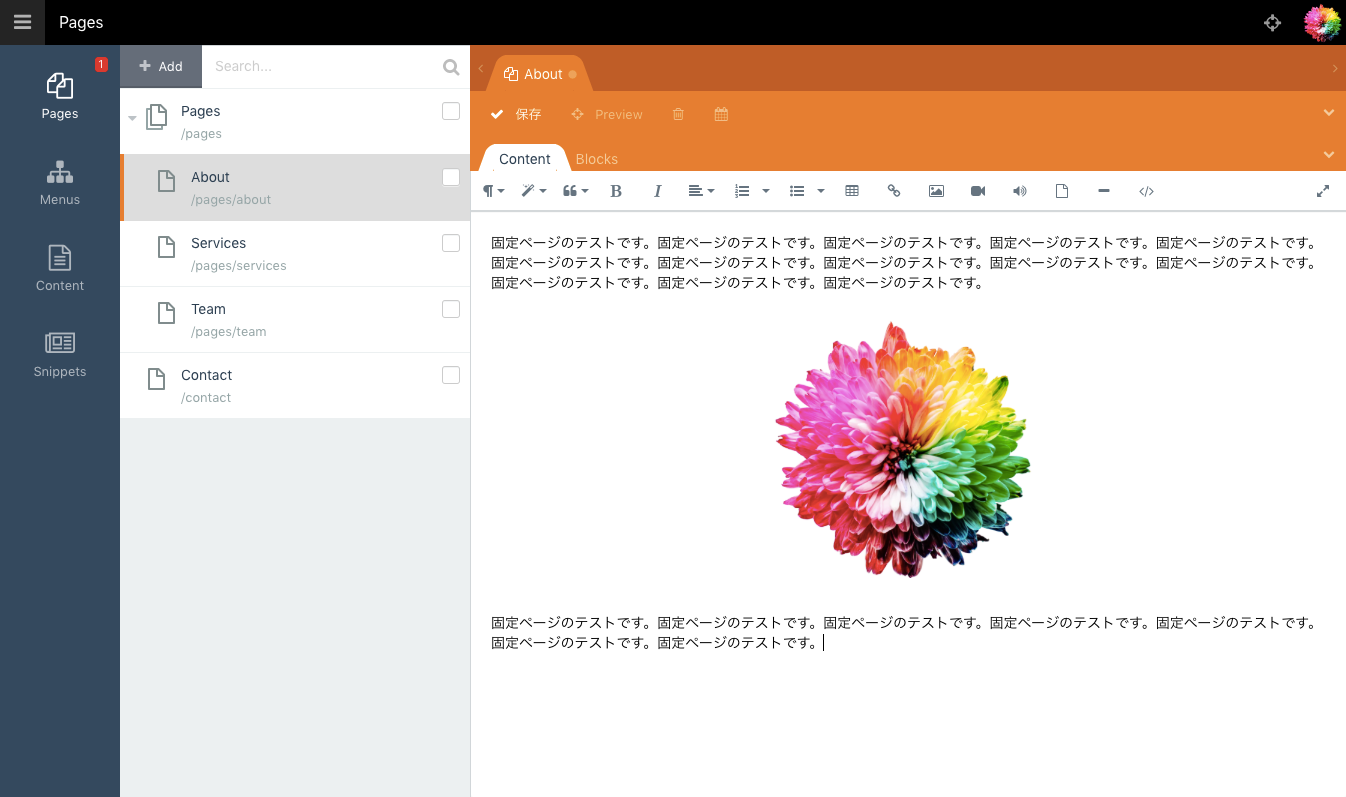Insert a file attachment
The width and height of the screenshot is (1346, 797).
(x=1062, y=191)
